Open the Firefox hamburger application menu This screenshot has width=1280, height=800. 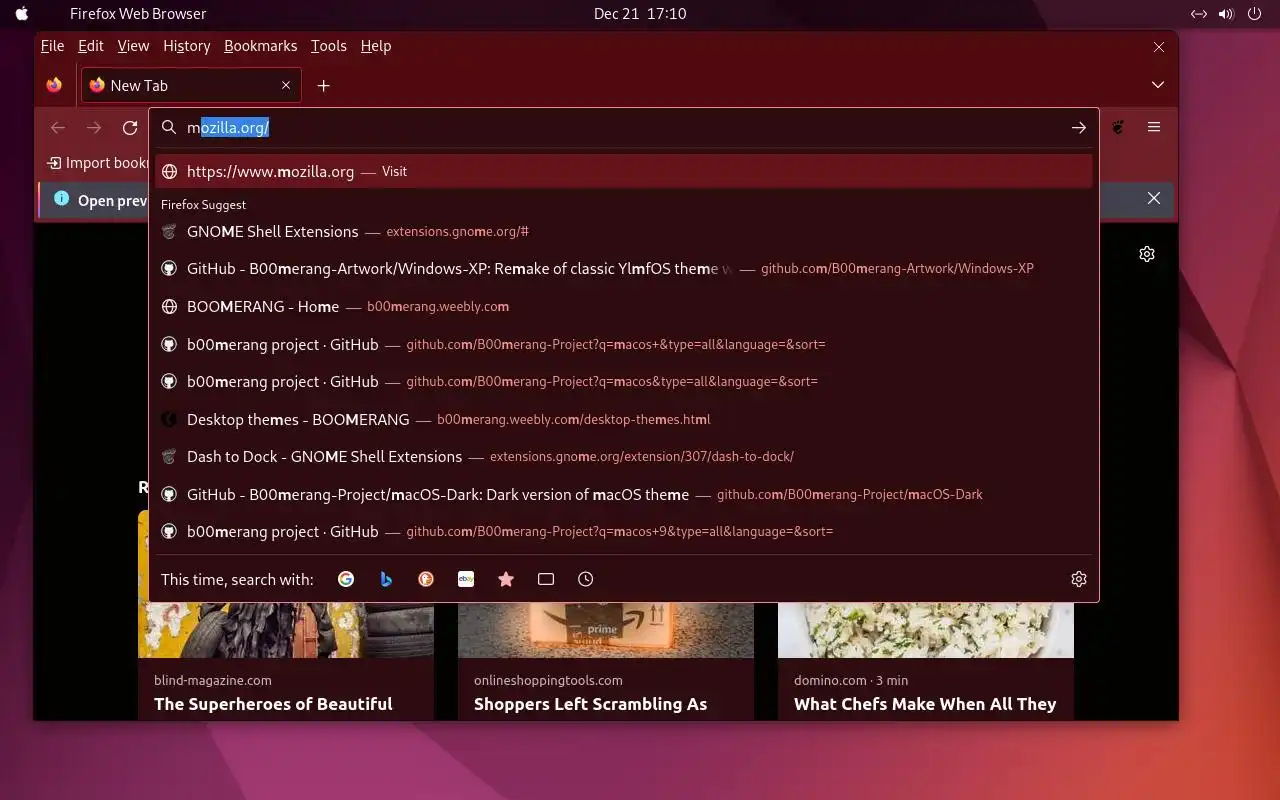tap(1154, 128)
